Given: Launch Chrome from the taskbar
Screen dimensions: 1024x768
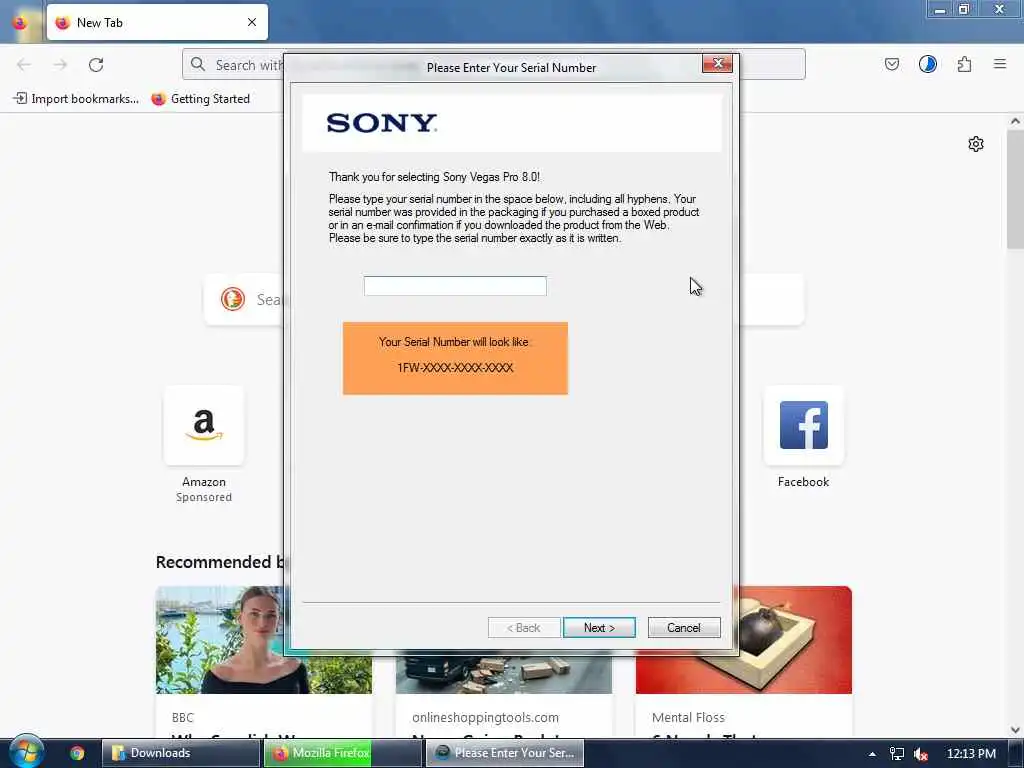Looking at the screenshot, I should [77, 753].
